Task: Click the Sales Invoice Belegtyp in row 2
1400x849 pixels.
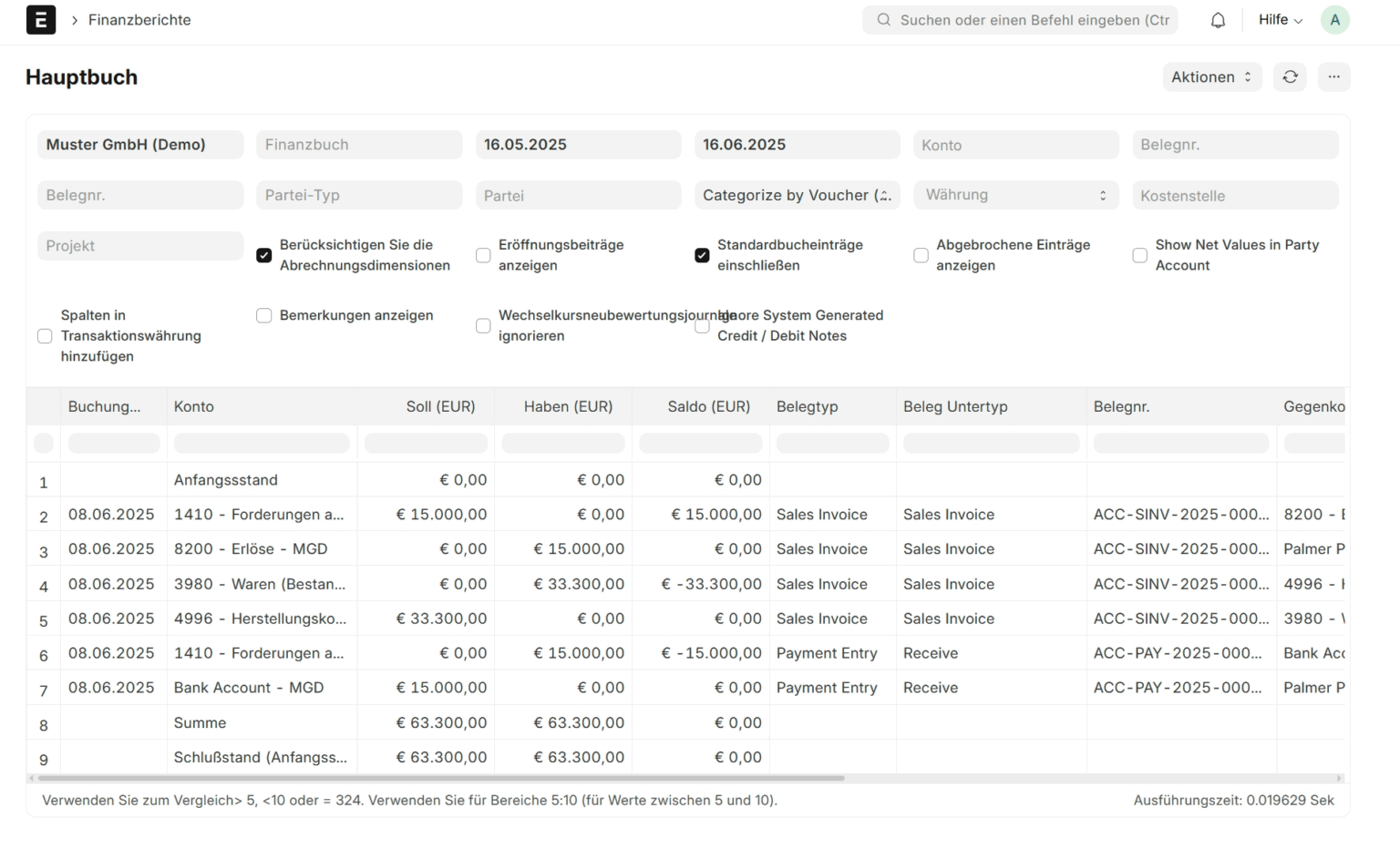Action: (832, 515)
